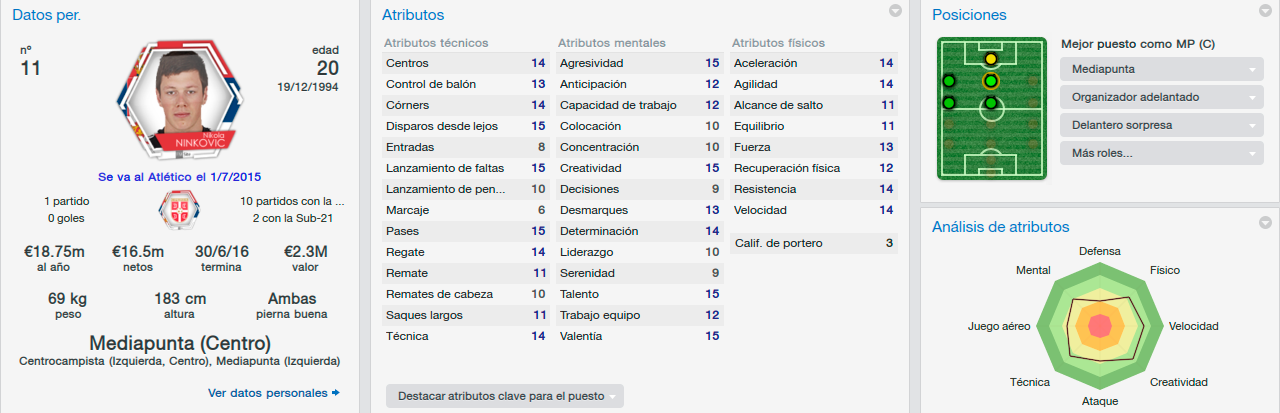1280x413 pixels.
Task: Open the Posiciones panel options arrow
Action: point(1265,11)
